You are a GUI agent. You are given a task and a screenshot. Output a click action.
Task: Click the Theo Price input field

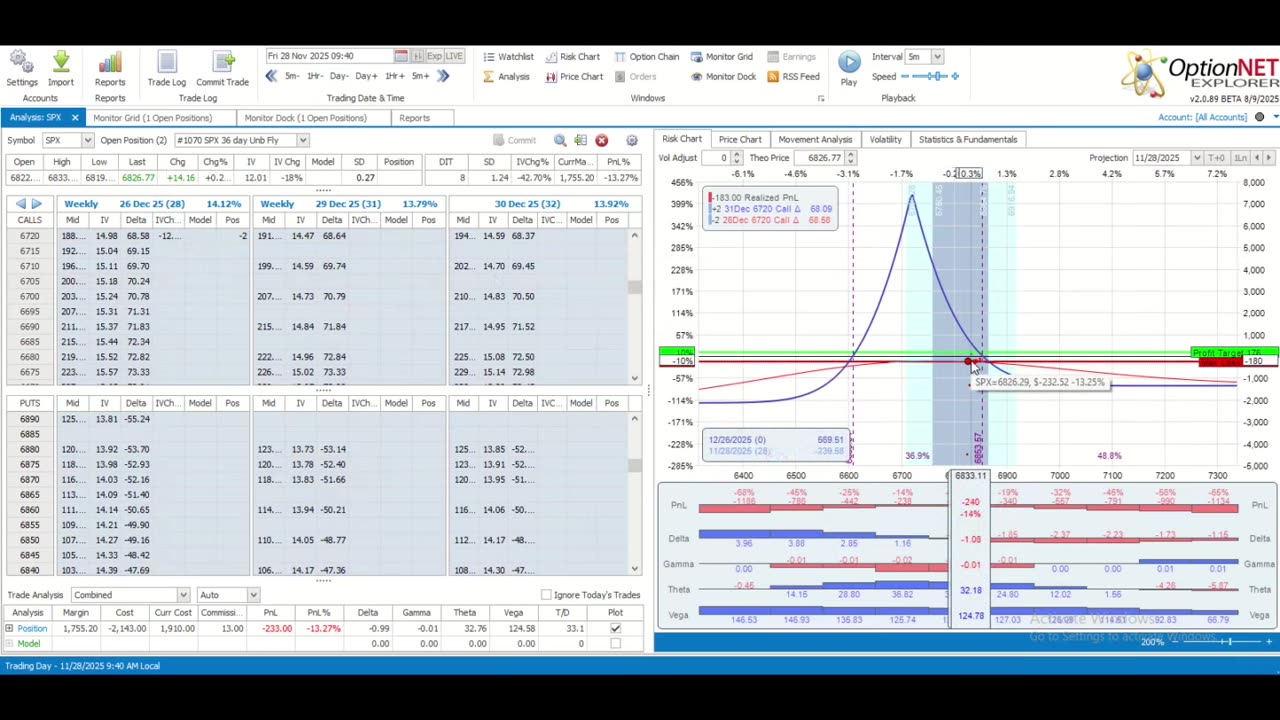[x=819, y=158]
